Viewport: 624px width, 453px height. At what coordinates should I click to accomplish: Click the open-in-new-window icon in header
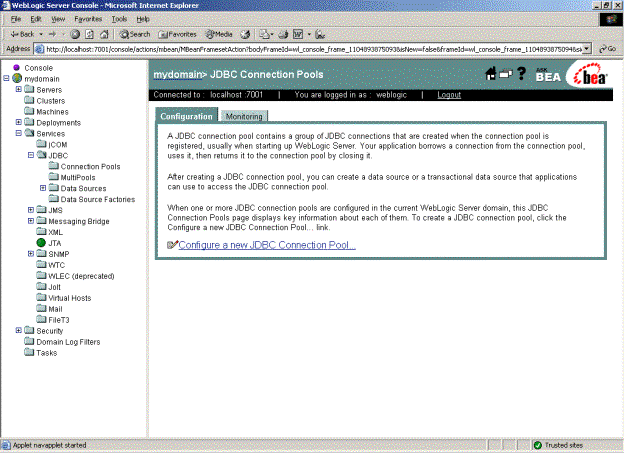click(506, 74)
